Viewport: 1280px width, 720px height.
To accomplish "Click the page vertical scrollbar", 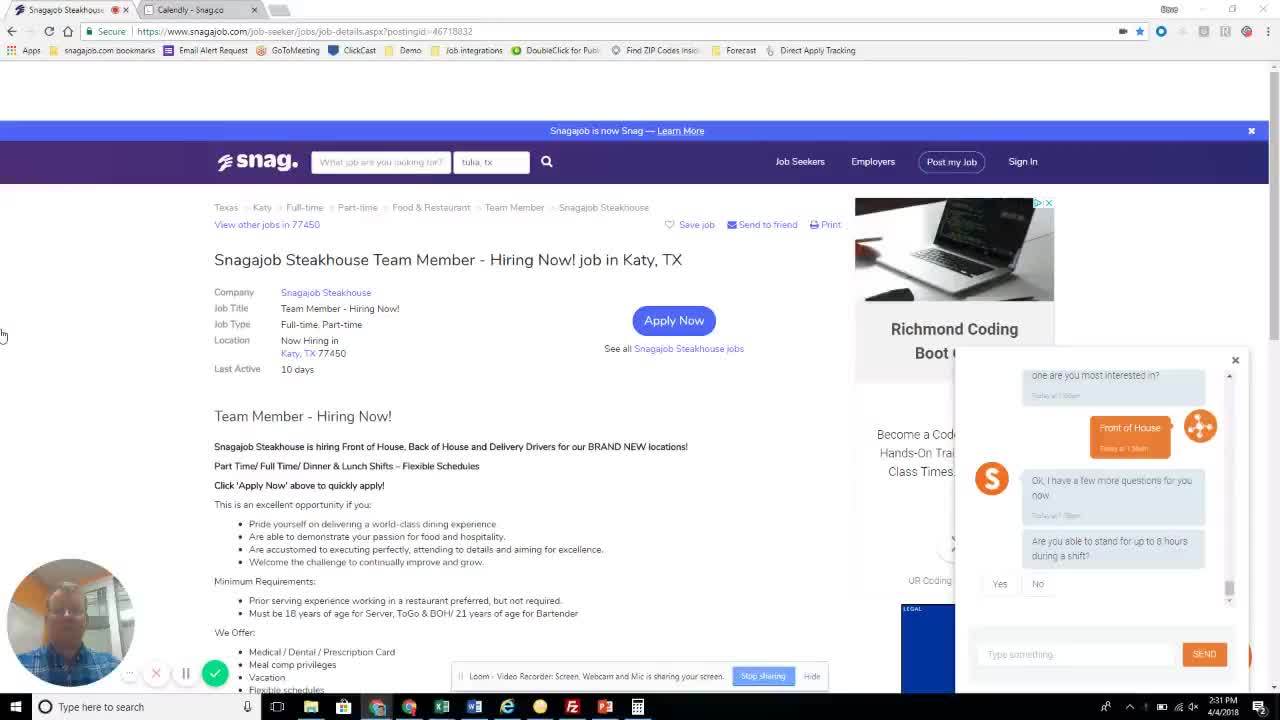I will (1274, 204).
